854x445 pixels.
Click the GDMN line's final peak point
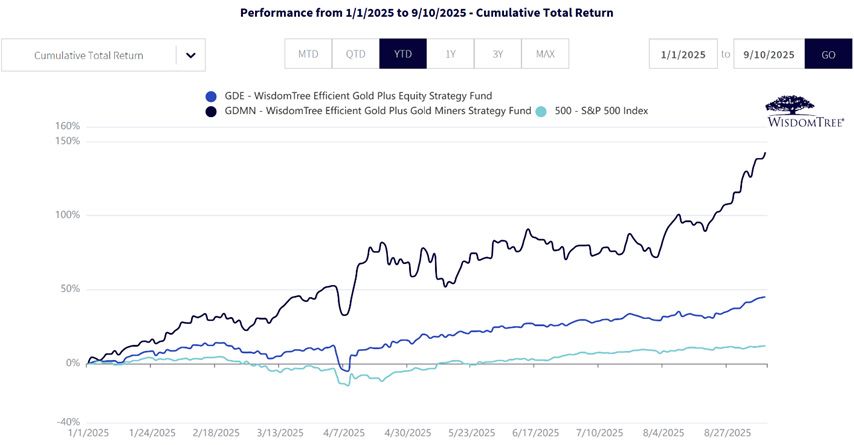click(x=765, y=153)
